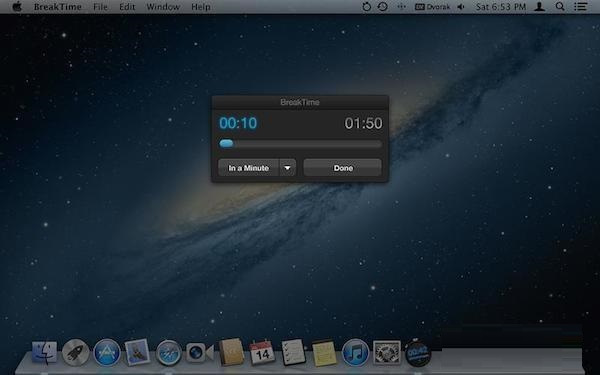Open the App Store dock icon

107,352
